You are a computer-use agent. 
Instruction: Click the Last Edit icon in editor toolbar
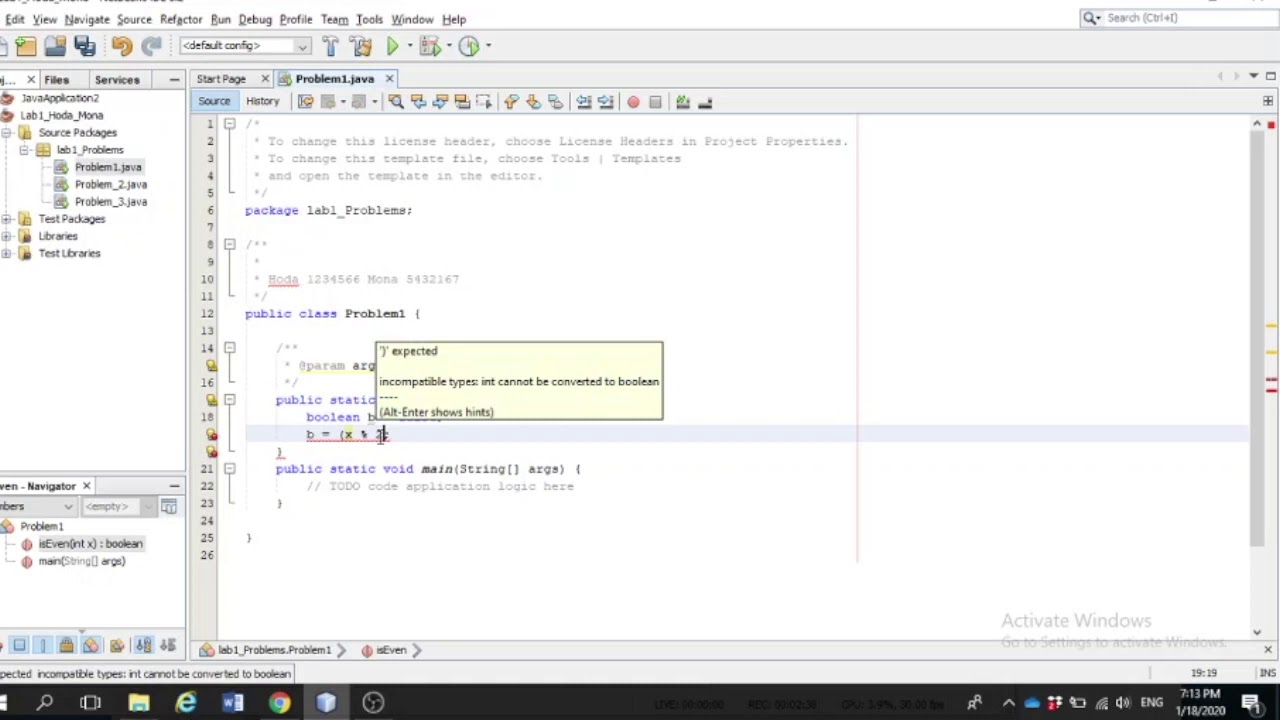point(306,102)
